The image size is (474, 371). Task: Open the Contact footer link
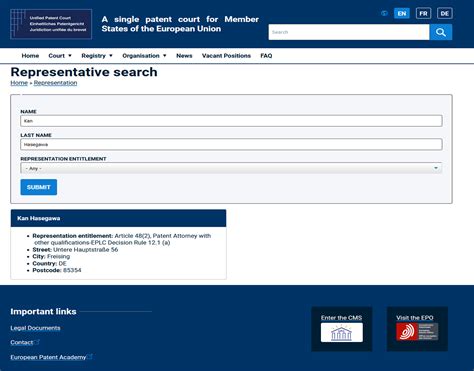tap(22, 342)
